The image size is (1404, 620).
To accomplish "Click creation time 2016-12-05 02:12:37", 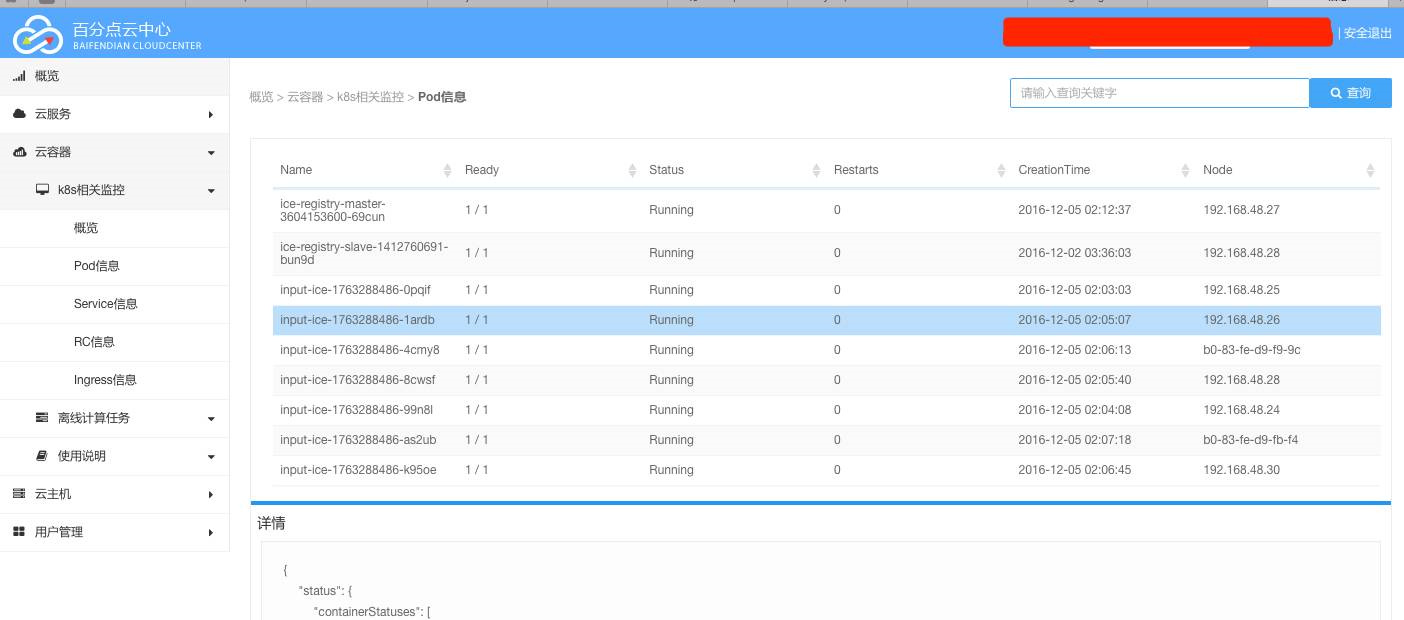I will [1074, 210].
